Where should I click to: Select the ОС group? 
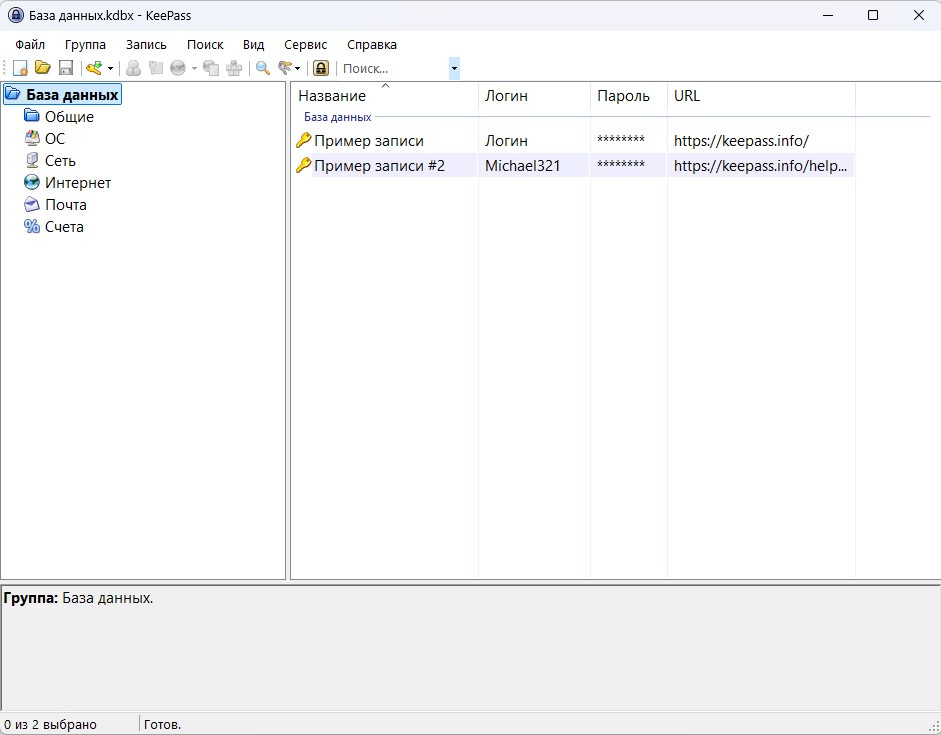click(55, 139)
